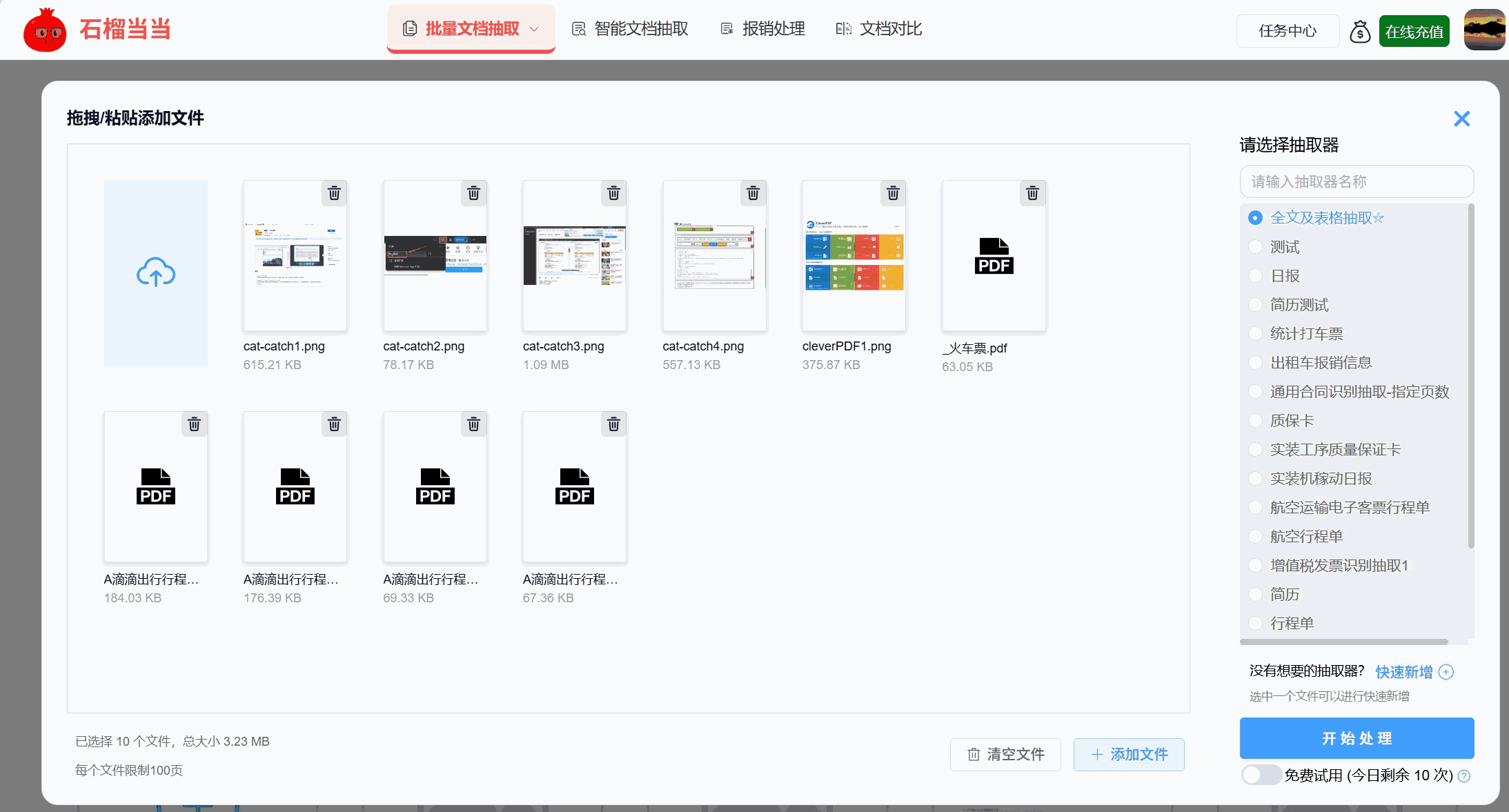This screenshot has height=812, width=1509.
Task: Select the 航空行程单 extractor radio option
Action: point(1255,537)
